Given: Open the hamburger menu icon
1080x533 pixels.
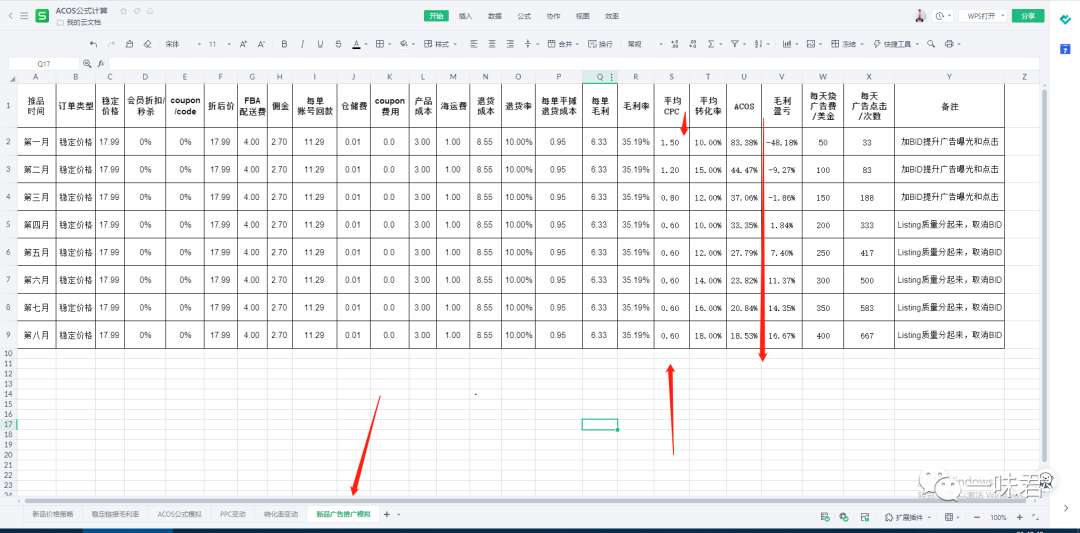Looking at the screenshot, I should (x=24, y=16).
